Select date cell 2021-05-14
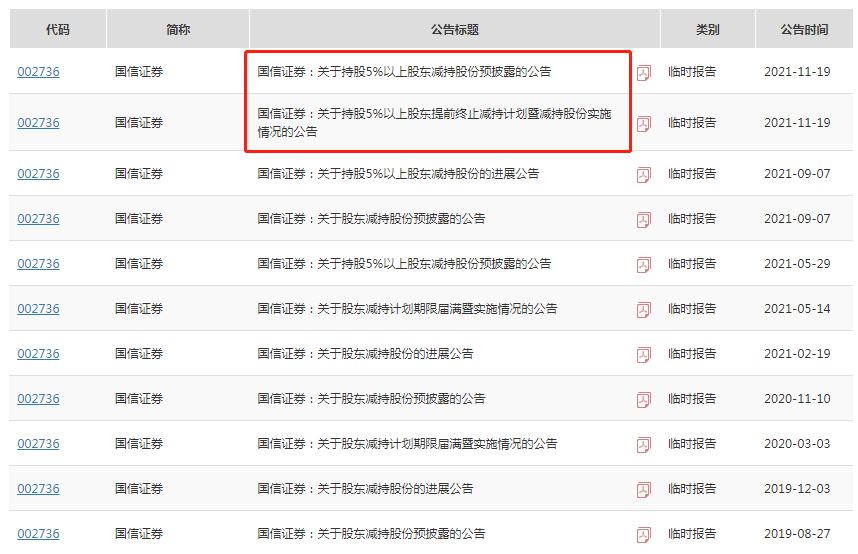 click(x=797, y=308)
